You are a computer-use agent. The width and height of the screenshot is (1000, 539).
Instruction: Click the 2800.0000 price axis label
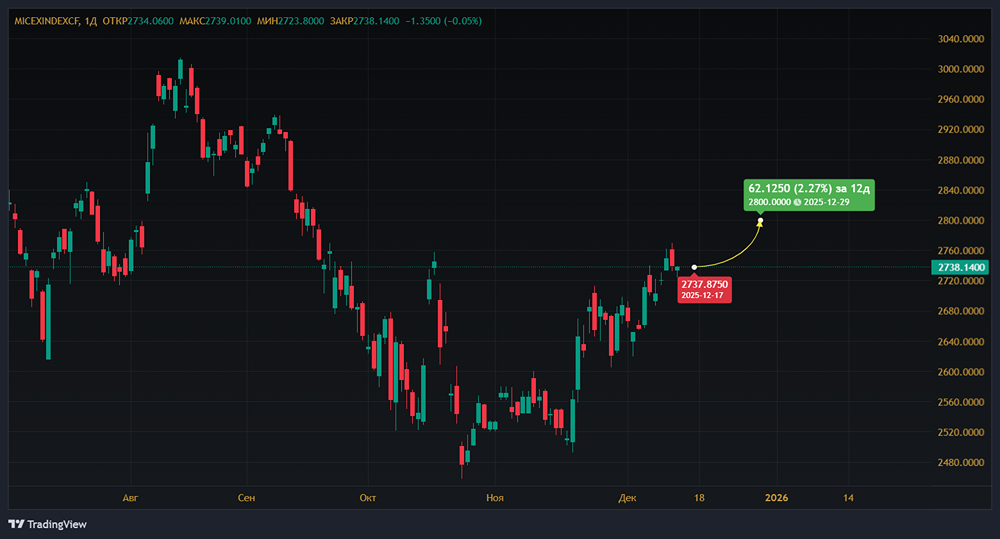point(960,221)
